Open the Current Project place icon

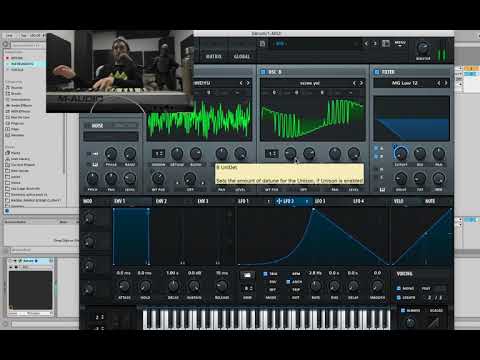click(8, 165)
